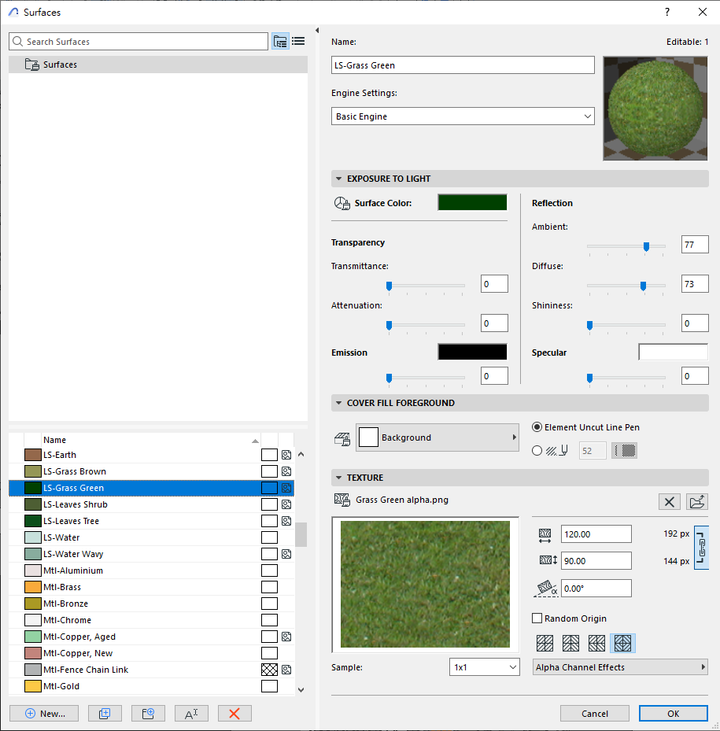Collapse the EXPOSURE TO LIGHT section

(x=339, y=179)
